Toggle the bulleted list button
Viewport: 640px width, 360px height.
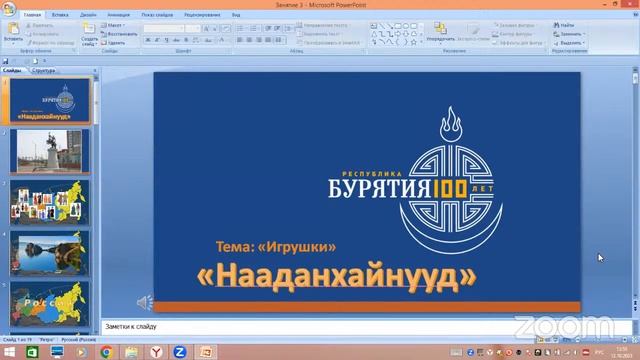click(x=241, y=28)
